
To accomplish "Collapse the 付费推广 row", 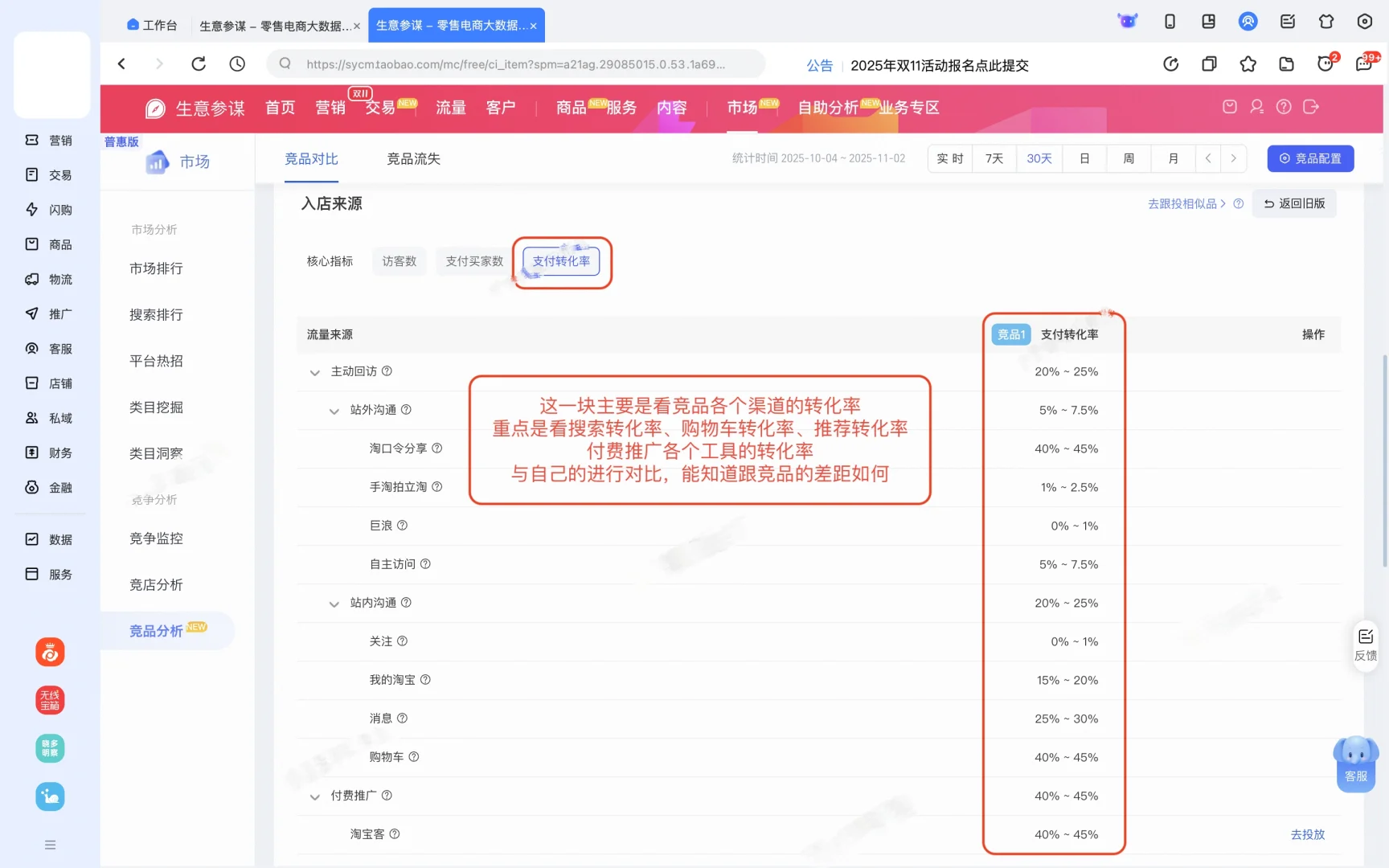I will [x=315, y=796].
